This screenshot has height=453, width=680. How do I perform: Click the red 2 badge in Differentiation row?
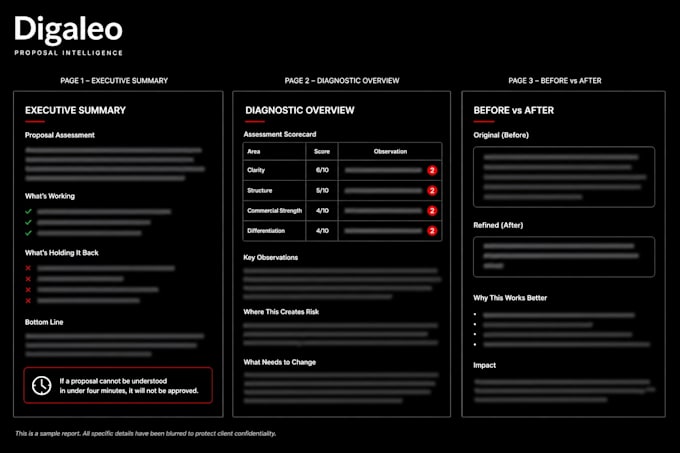coord(432,231)
